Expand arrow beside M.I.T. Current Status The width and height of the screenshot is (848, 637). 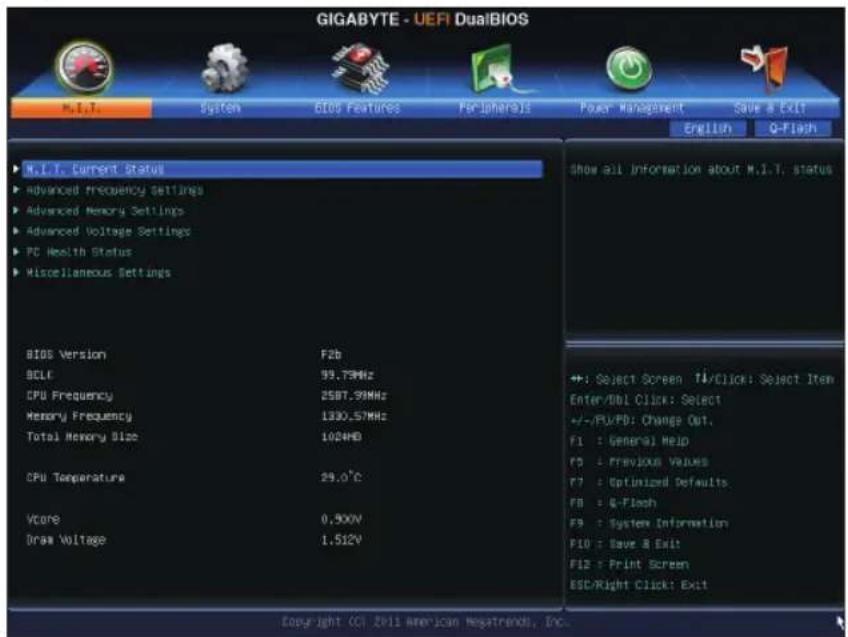[x=16, y=169]
